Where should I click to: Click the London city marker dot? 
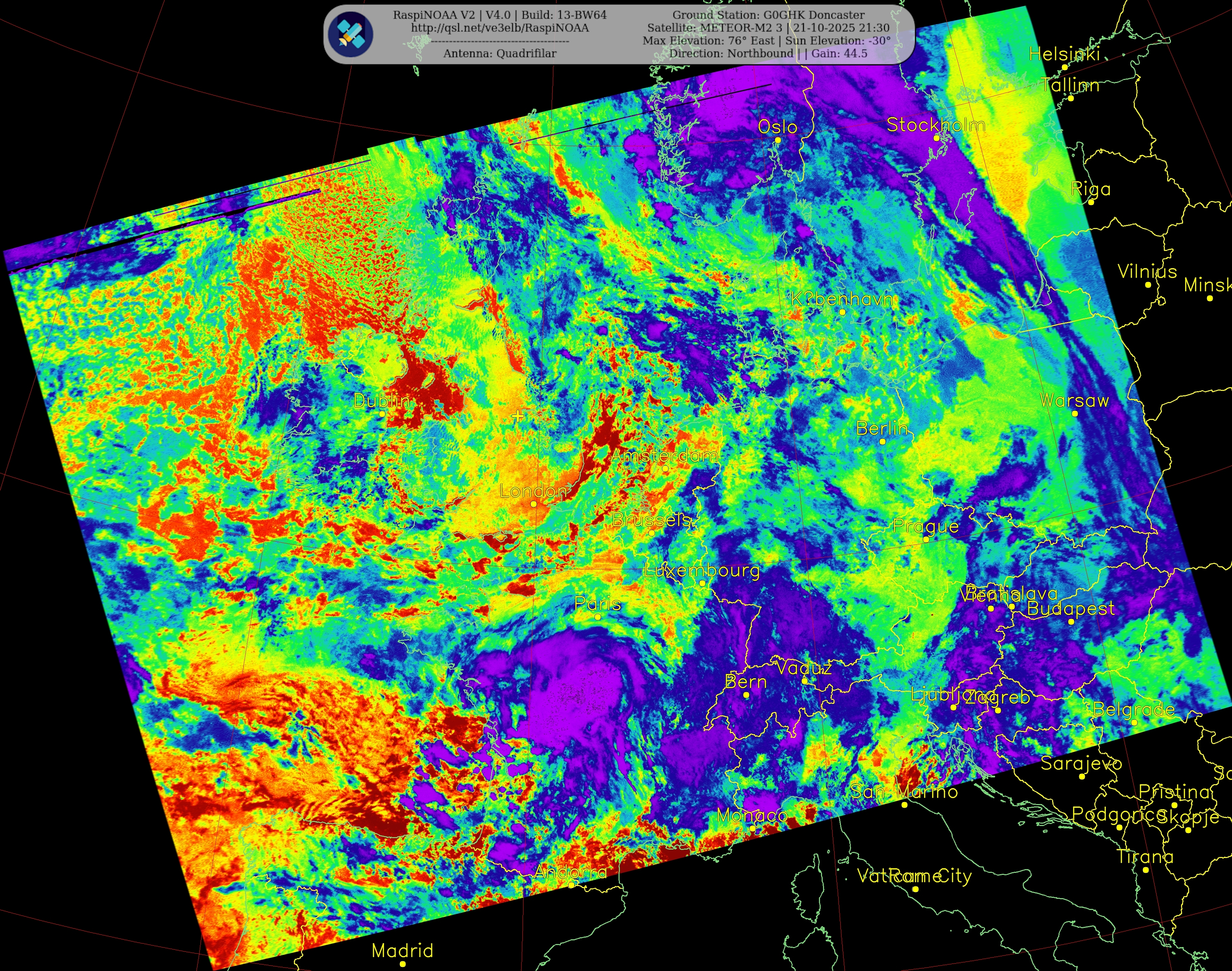tap(533, 504)
